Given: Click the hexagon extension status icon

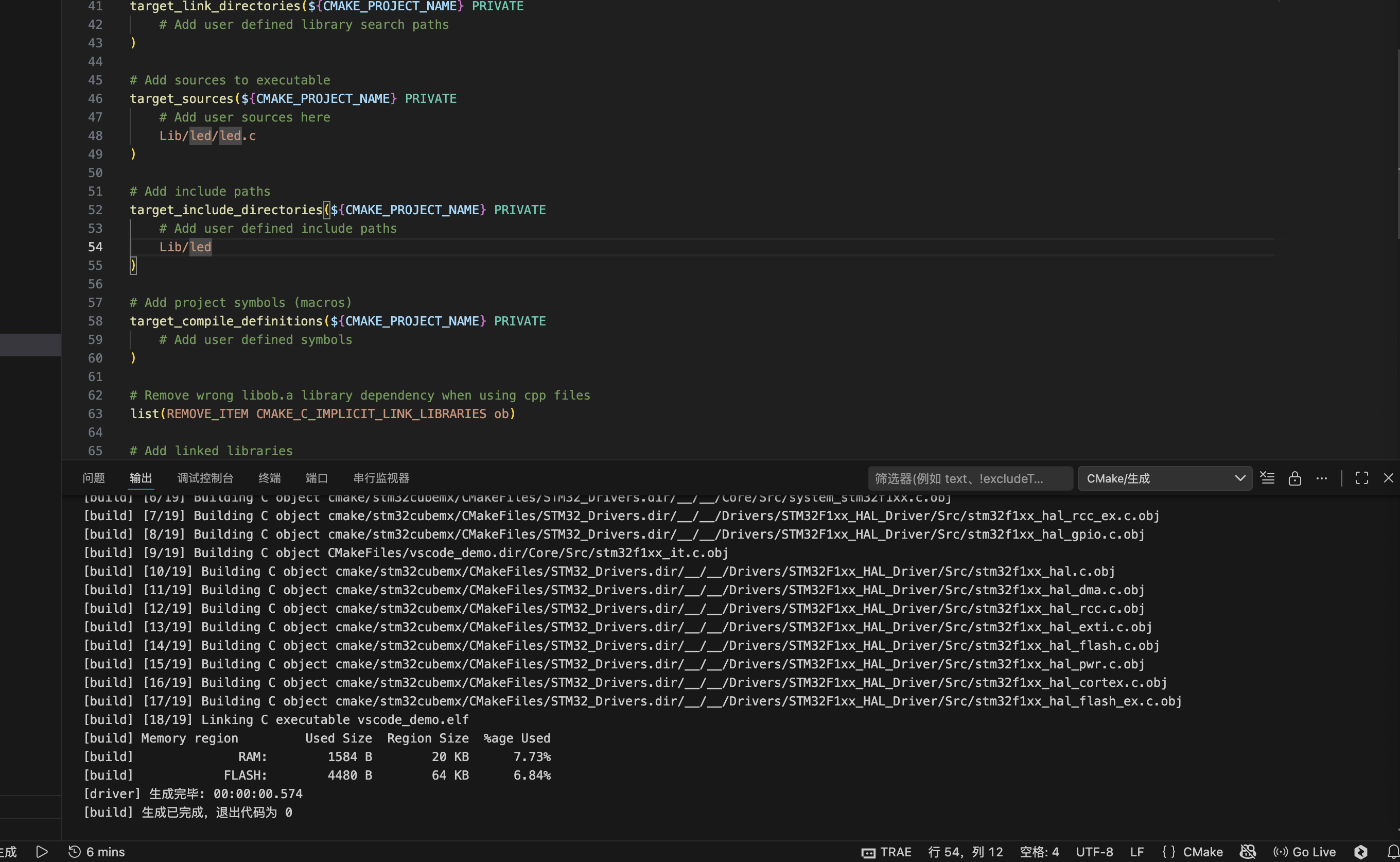Looking at the screenshot, I should (x=1361, y=851).
